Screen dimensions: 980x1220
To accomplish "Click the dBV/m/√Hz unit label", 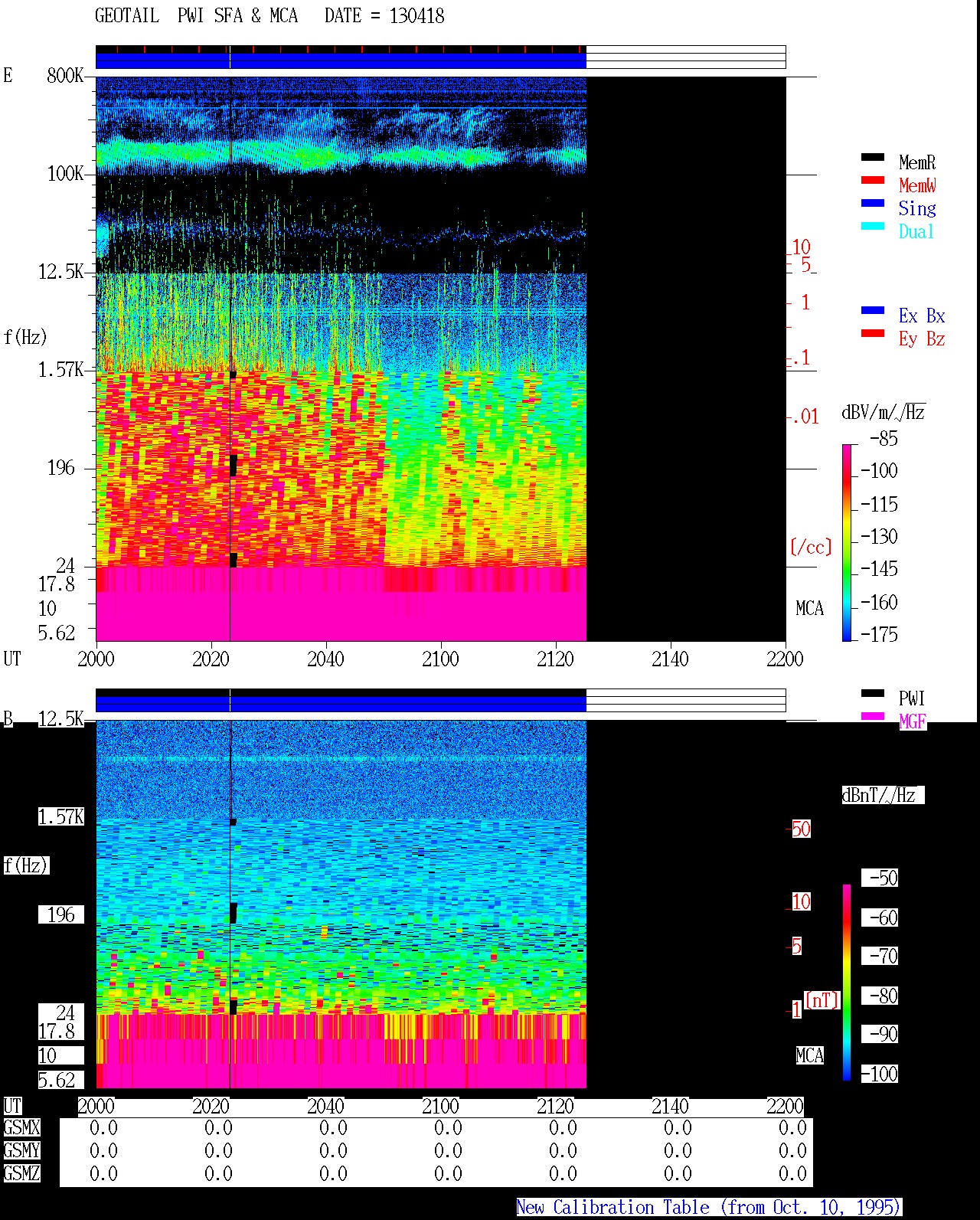I will tap(884, 412).
